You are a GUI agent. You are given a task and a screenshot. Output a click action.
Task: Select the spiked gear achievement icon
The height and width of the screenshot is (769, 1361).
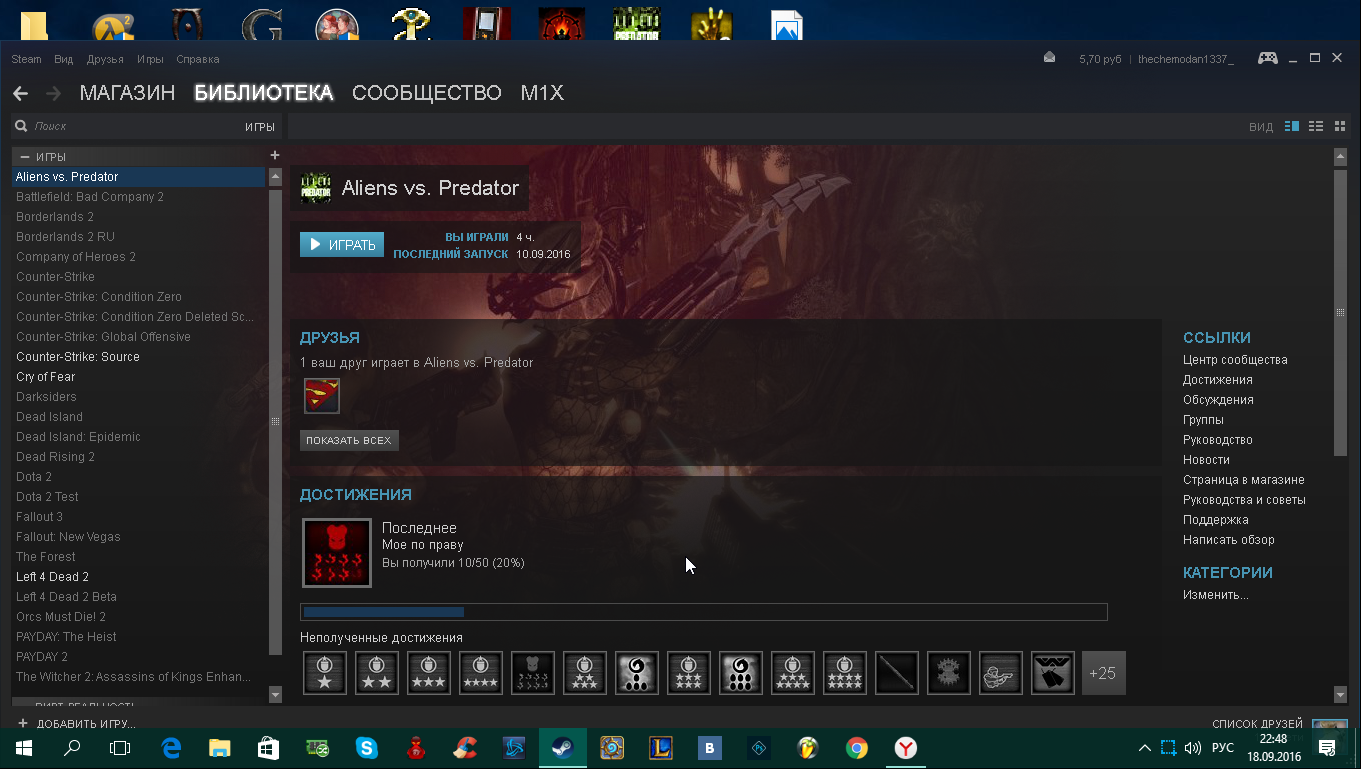click(949, 673)
